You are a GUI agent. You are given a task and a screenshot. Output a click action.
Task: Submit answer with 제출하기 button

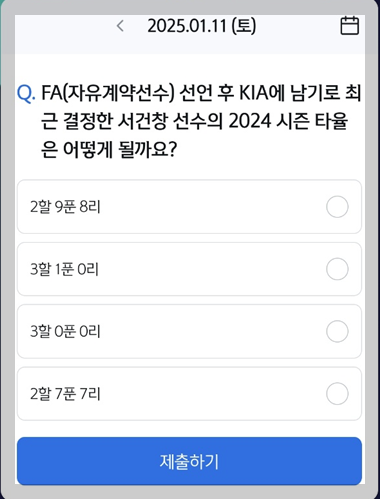[x=189, y=461]
